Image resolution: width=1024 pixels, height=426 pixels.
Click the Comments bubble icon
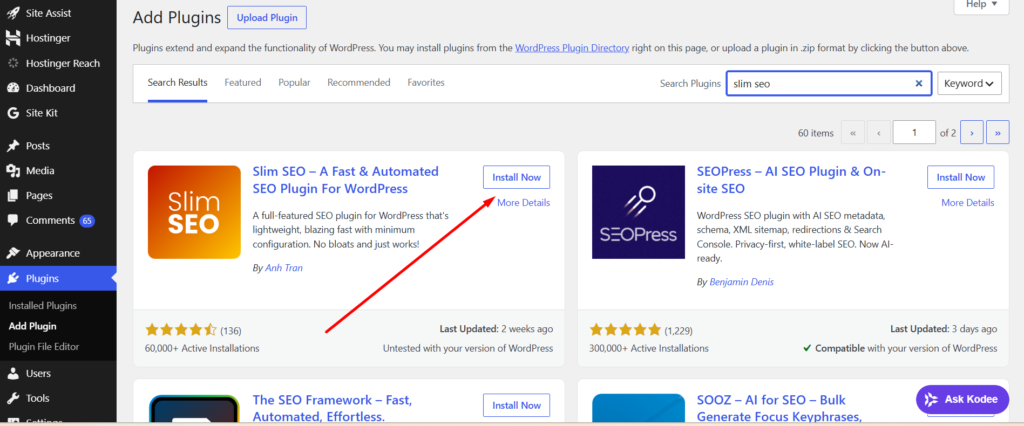pos(13,221)
